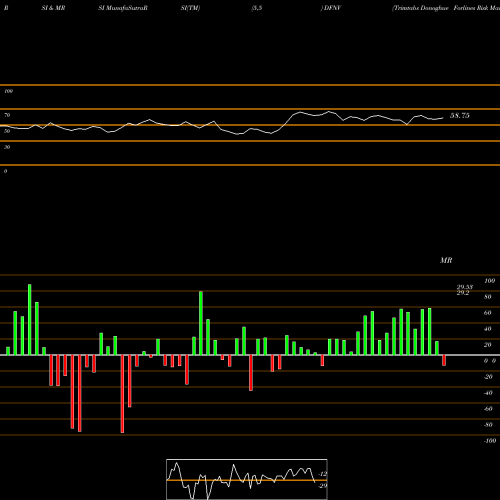This screenshot has height=500, width=500.
Task: Open the mini oscillator chart thumbnail
Action: coord(247,479)
